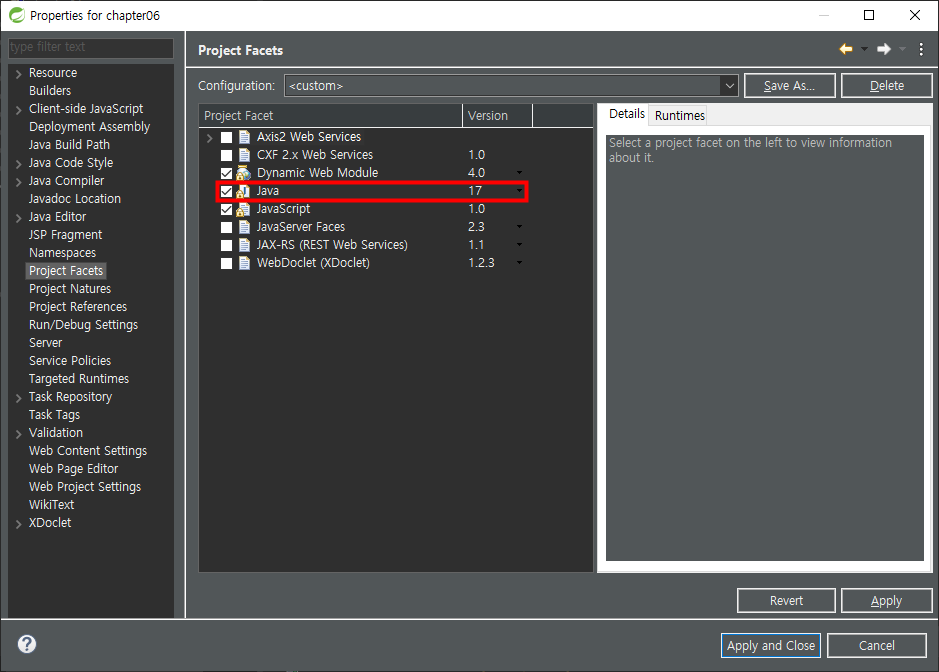Select Server in the tree

tap(46, 343)
